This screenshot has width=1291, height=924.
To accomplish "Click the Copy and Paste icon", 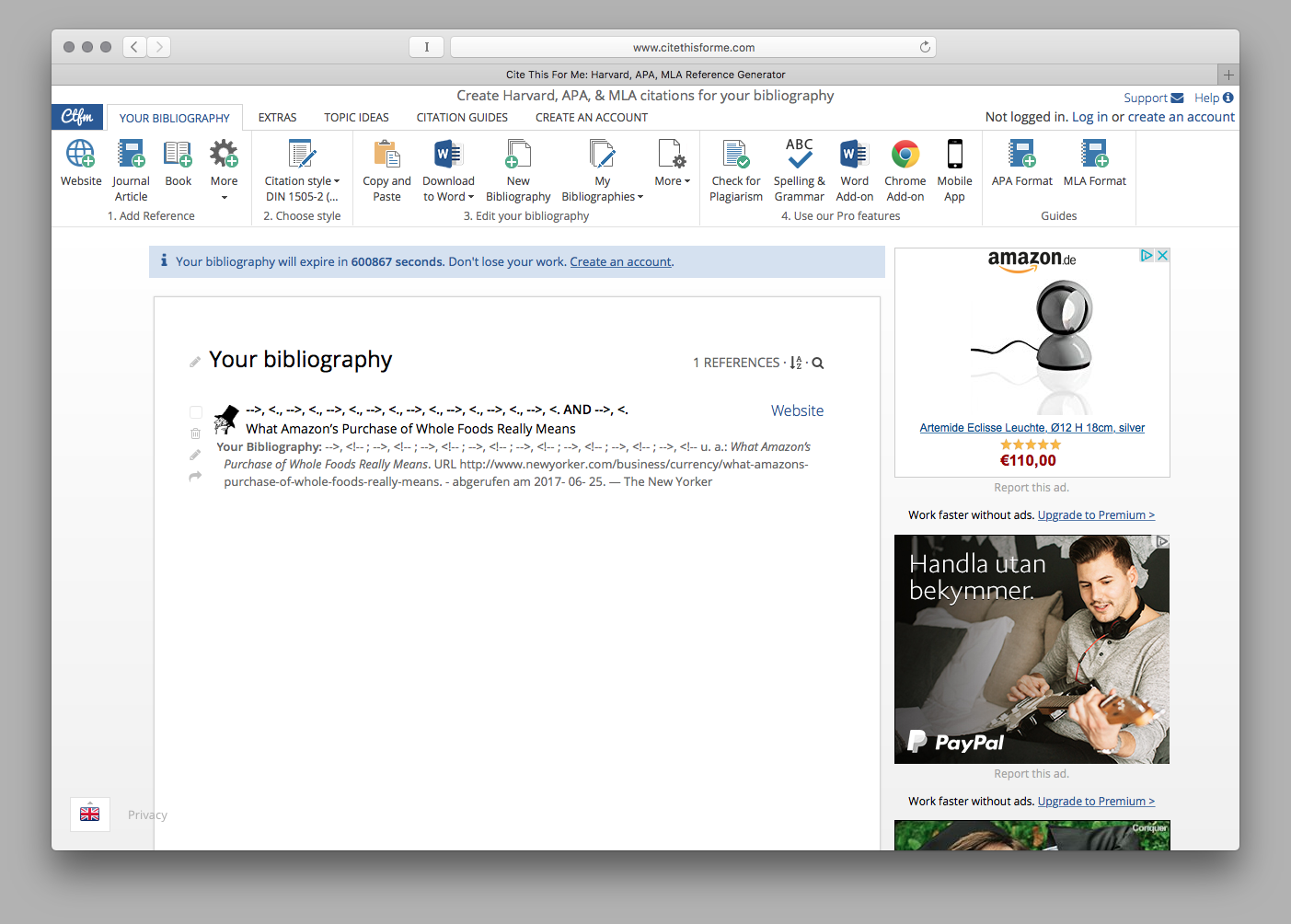I will tap(386, 154).
